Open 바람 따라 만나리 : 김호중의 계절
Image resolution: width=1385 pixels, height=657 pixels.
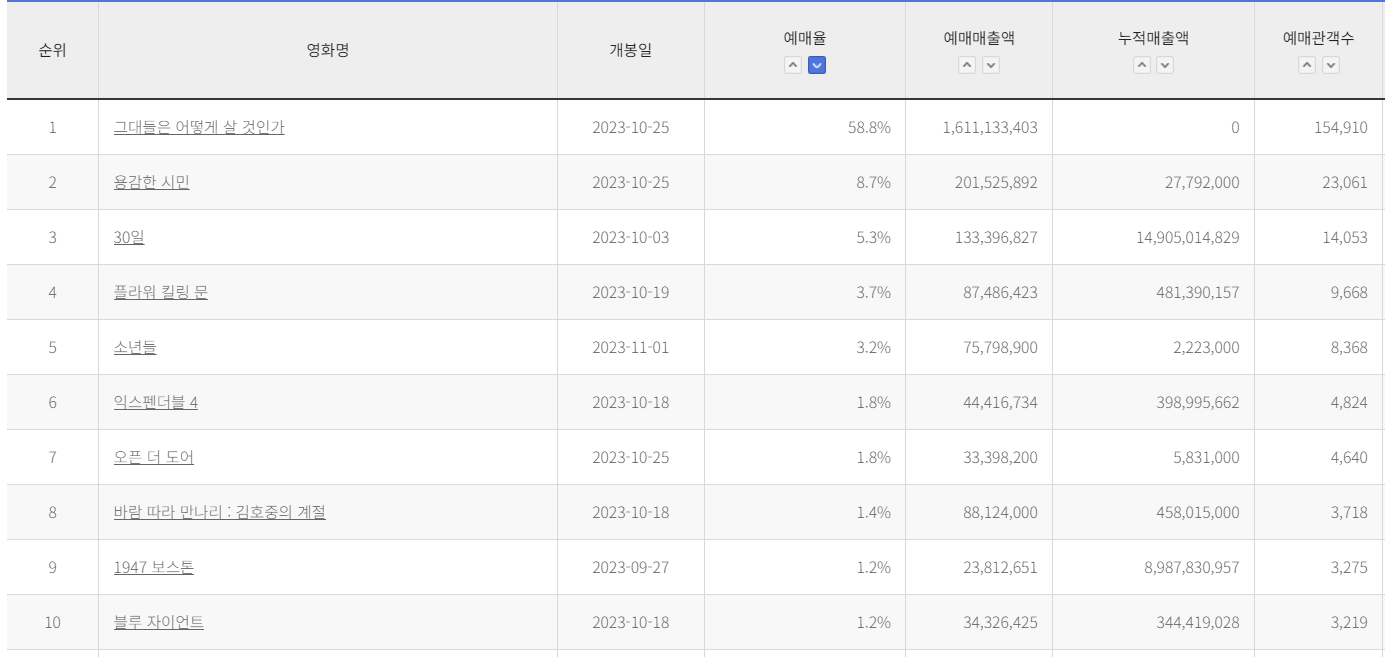[x=220, y=512]
